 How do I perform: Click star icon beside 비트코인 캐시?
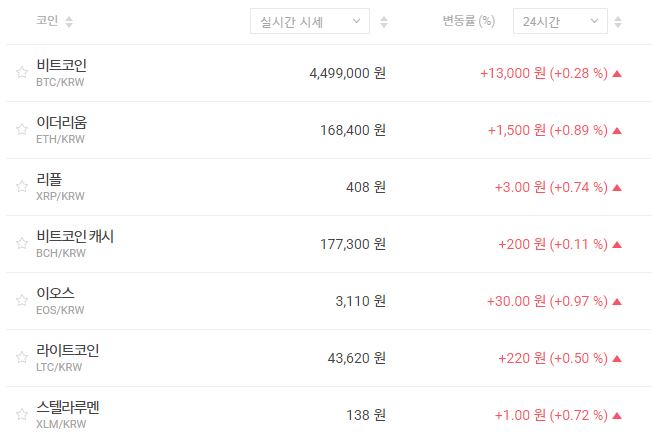coord(21,243)
